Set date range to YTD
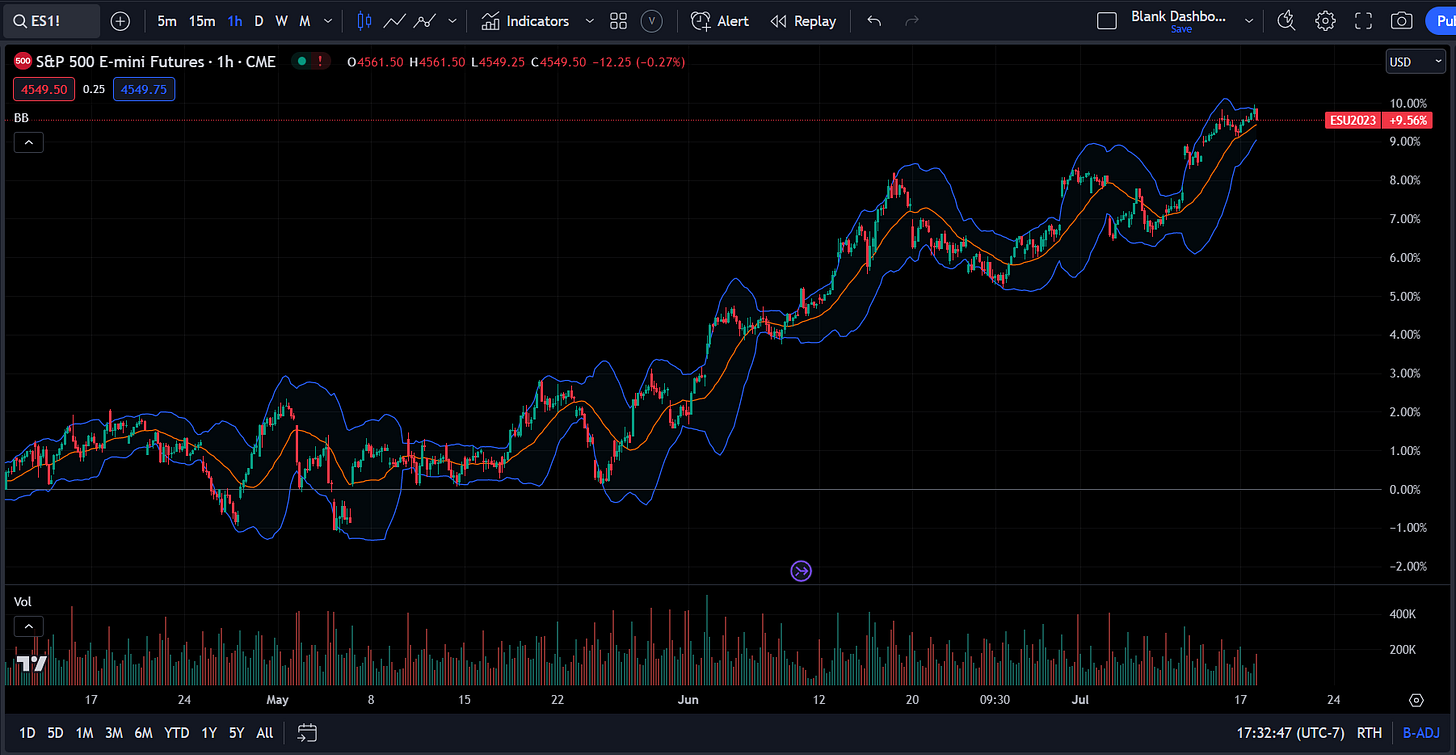The width and height of the screenshot is (1456, 755). point(177,733)
